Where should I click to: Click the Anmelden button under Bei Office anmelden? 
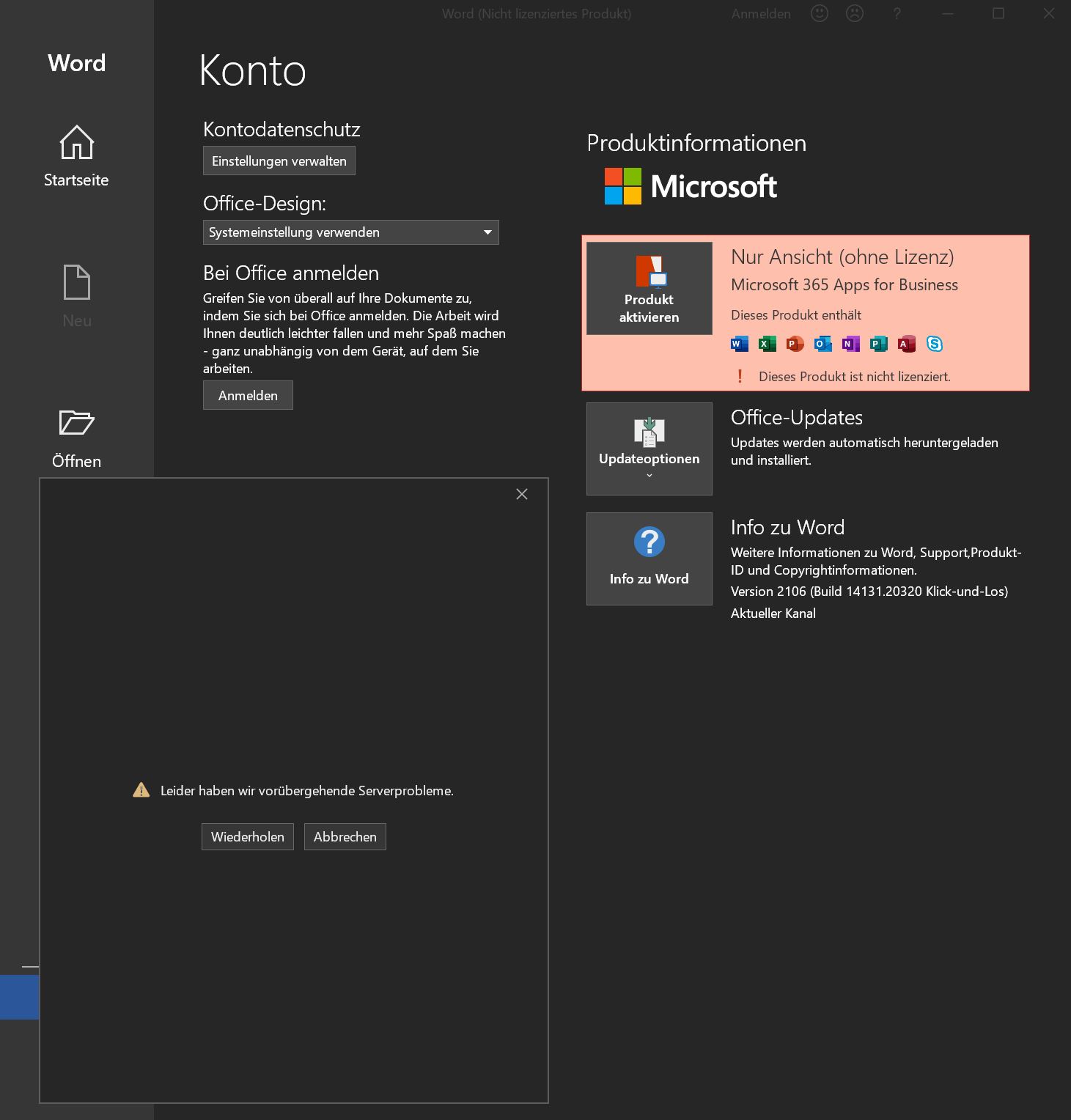248,395
